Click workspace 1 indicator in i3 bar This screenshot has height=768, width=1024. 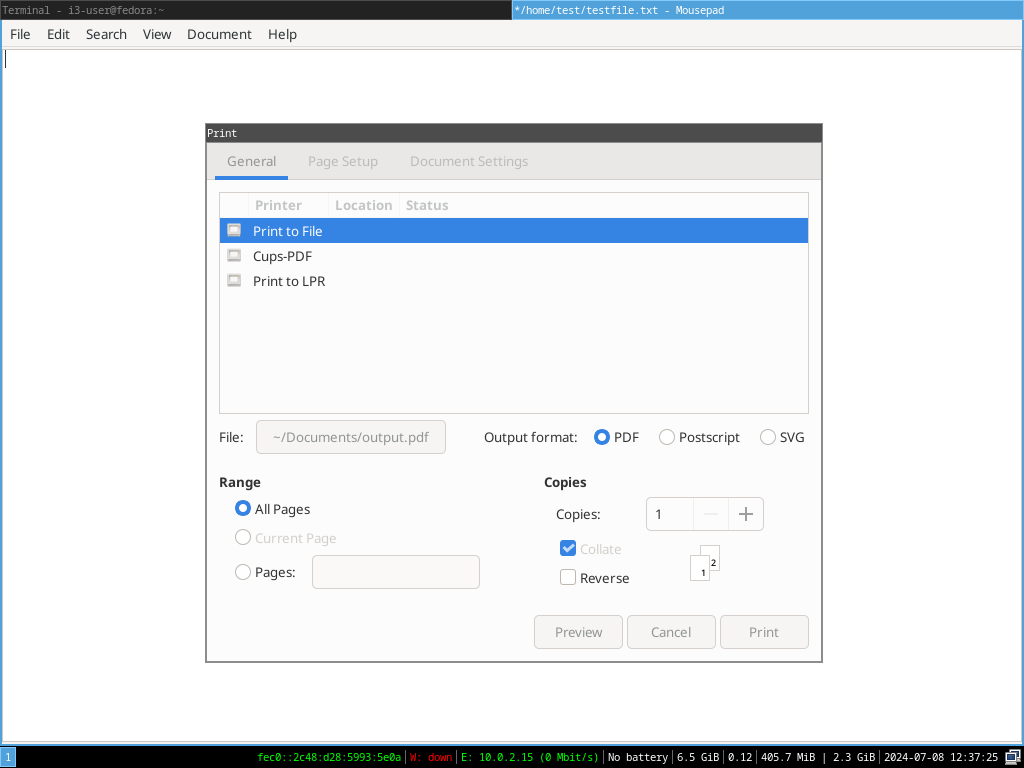pyautogui.click(x=7, y=757)
